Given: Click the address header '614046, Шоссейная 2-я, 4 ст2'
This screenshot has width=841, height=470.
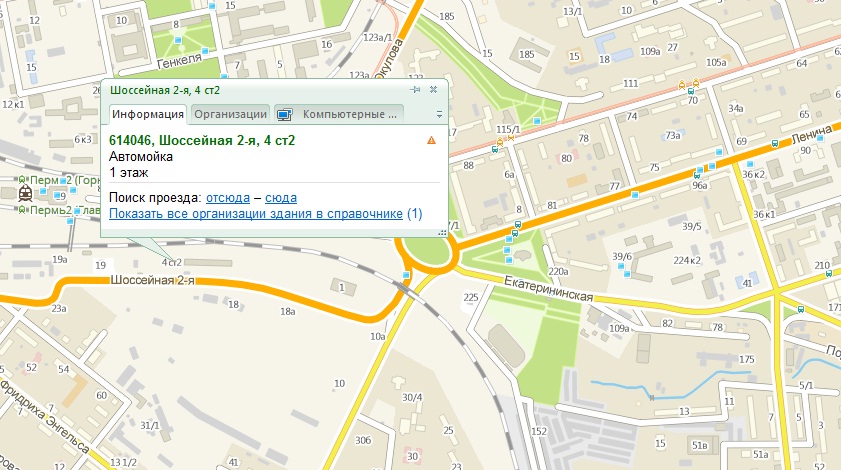Looking at the screenshot, I should pos(202,141).
